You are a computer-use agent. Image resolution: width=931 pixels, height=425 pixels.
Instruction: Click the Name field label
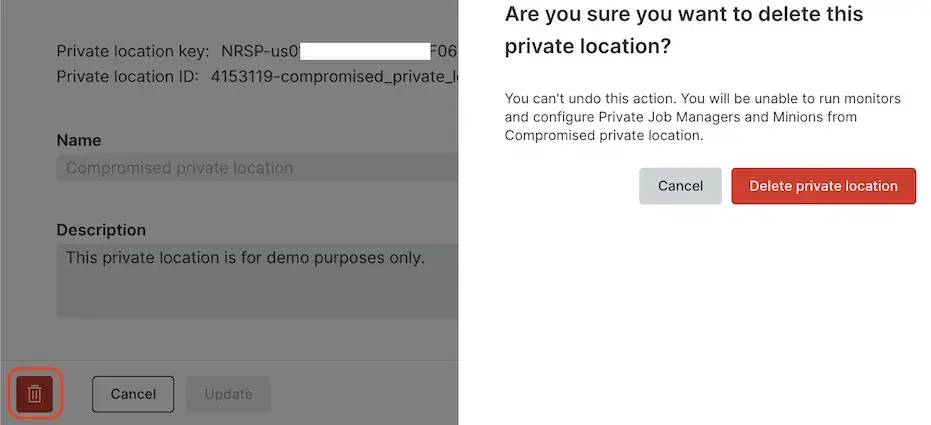(x=79, y=140)
